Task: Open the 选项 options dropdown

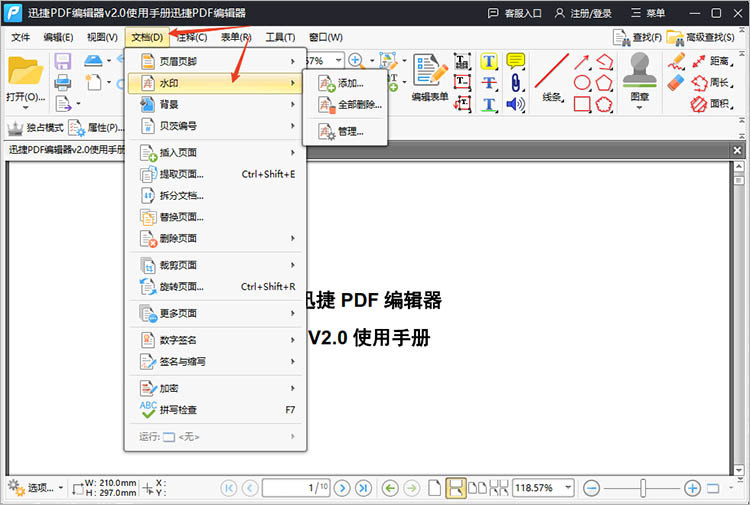Action: click(x=36, y=488)
